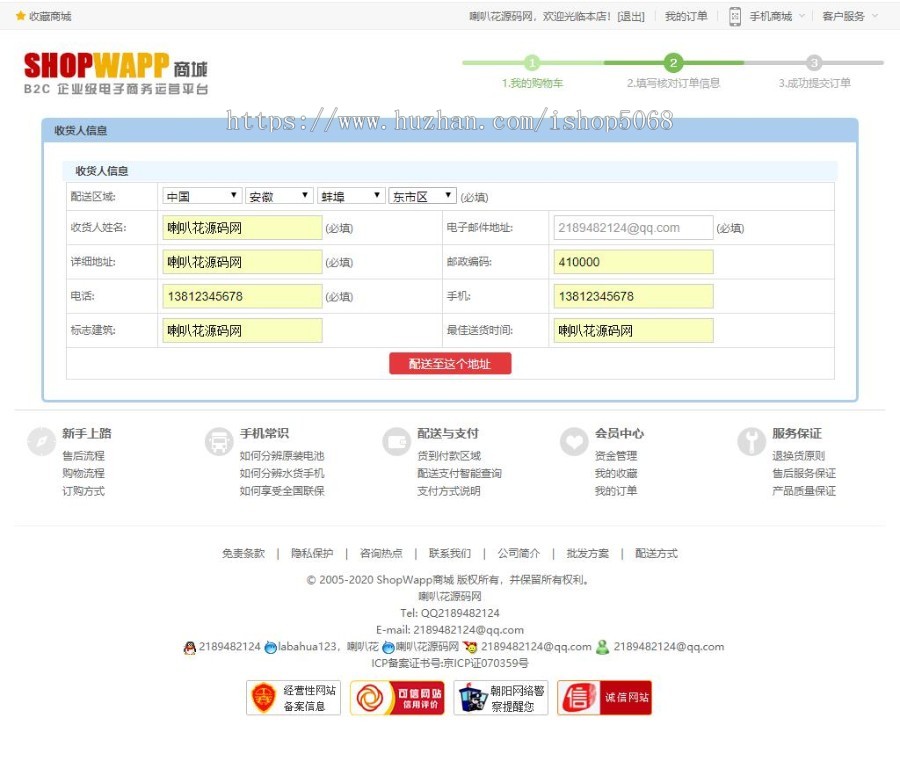Open the country dropdown showing 中国
Viewport: 900px width, 776px height.
coord(201,196)
